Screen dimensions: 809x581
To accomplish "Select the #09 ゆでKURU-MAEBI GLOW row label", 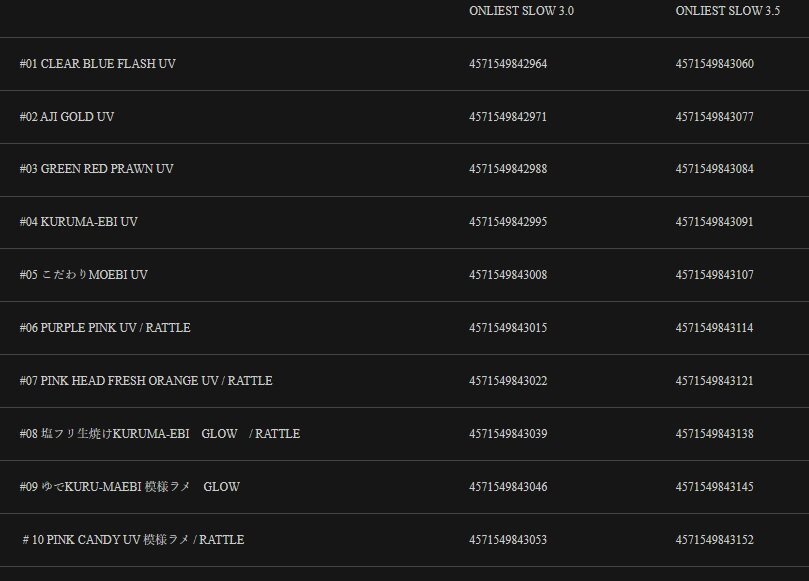I will click(x=130, y=487).
